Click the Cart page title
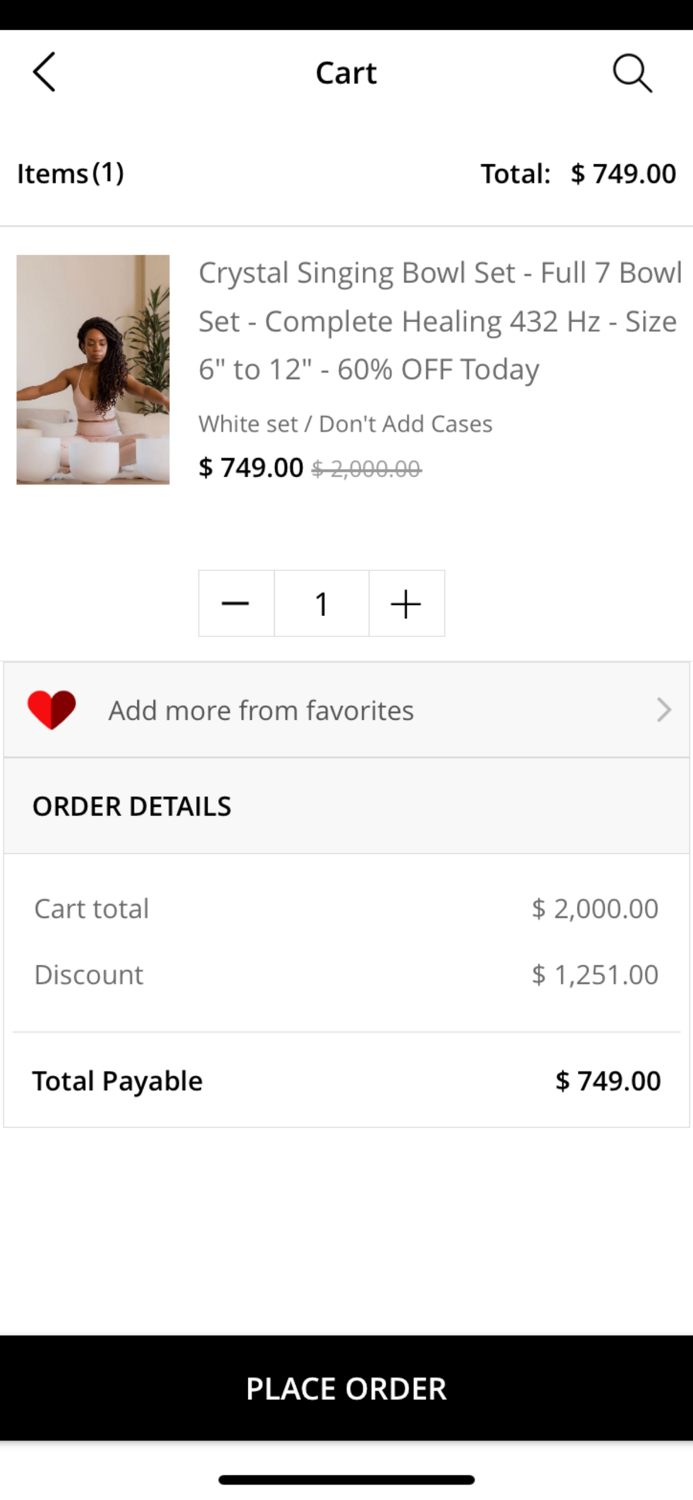Image resolution: width=693 pixels, height=1500 pixels. tap(346, 73)
